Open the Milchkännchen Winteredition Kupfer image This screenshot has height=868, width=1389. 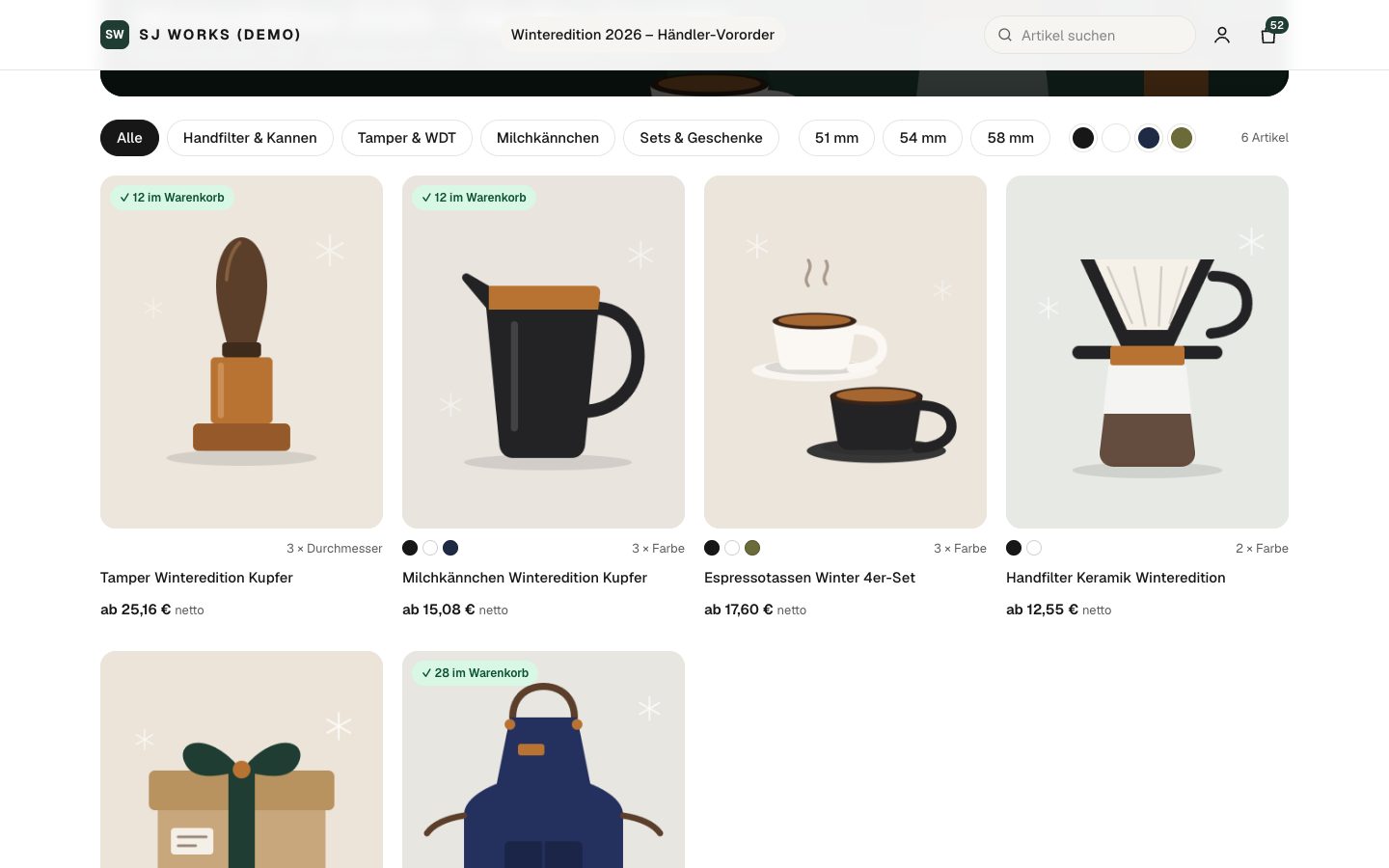click(x=543, y=352)
